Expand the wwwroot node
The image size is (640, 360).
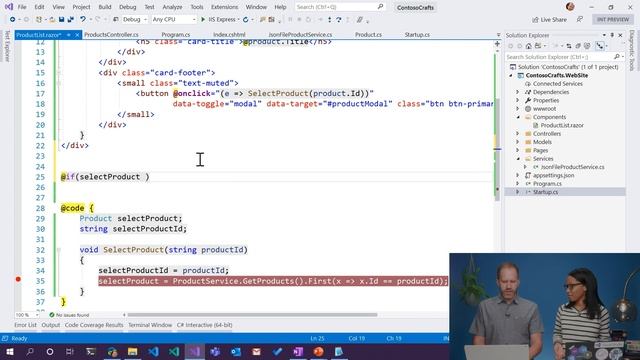518,109
